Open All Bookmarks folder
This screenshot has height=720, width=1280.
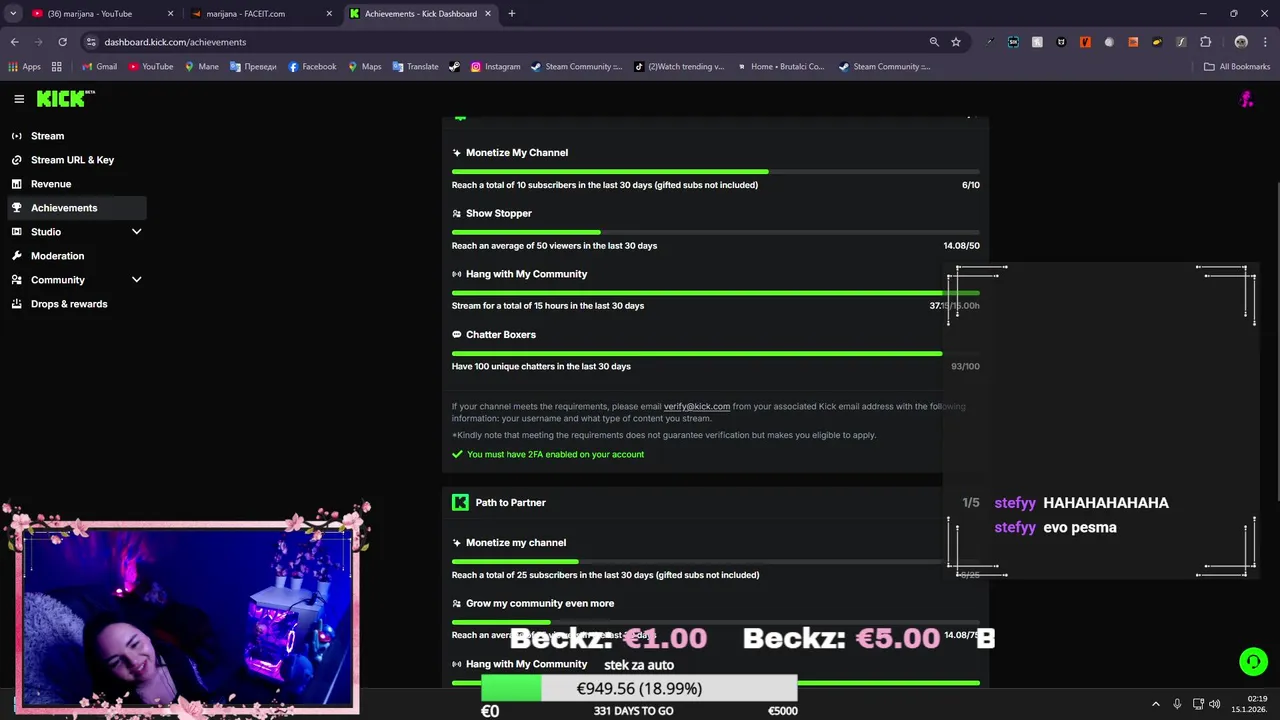pyautogui.click(x=1237, y=67)
